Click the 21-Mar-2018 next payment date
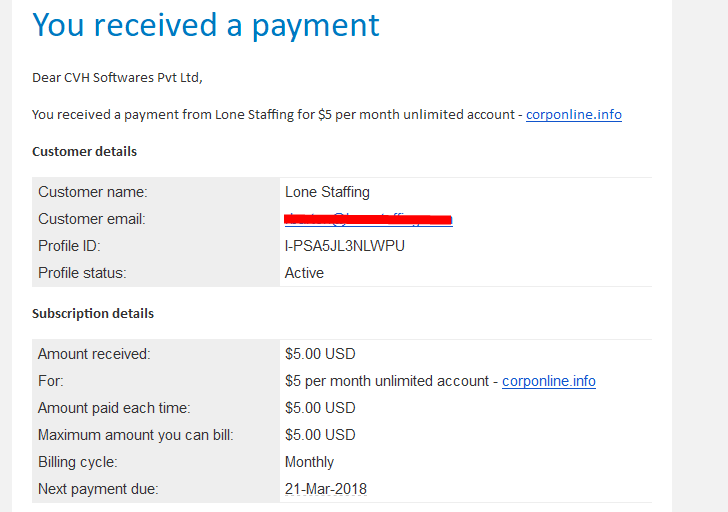Viewport: 728px width, 512px height. pos(325,489)
